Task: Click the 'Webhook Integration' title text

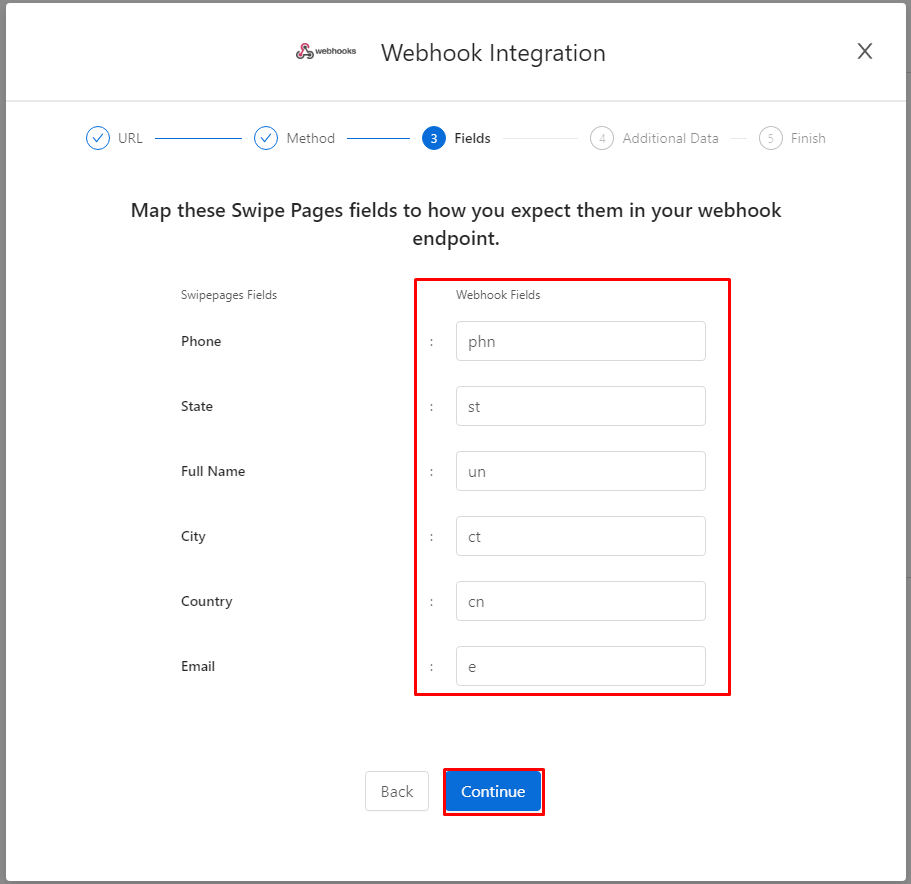Action: [x=493, y=53]
